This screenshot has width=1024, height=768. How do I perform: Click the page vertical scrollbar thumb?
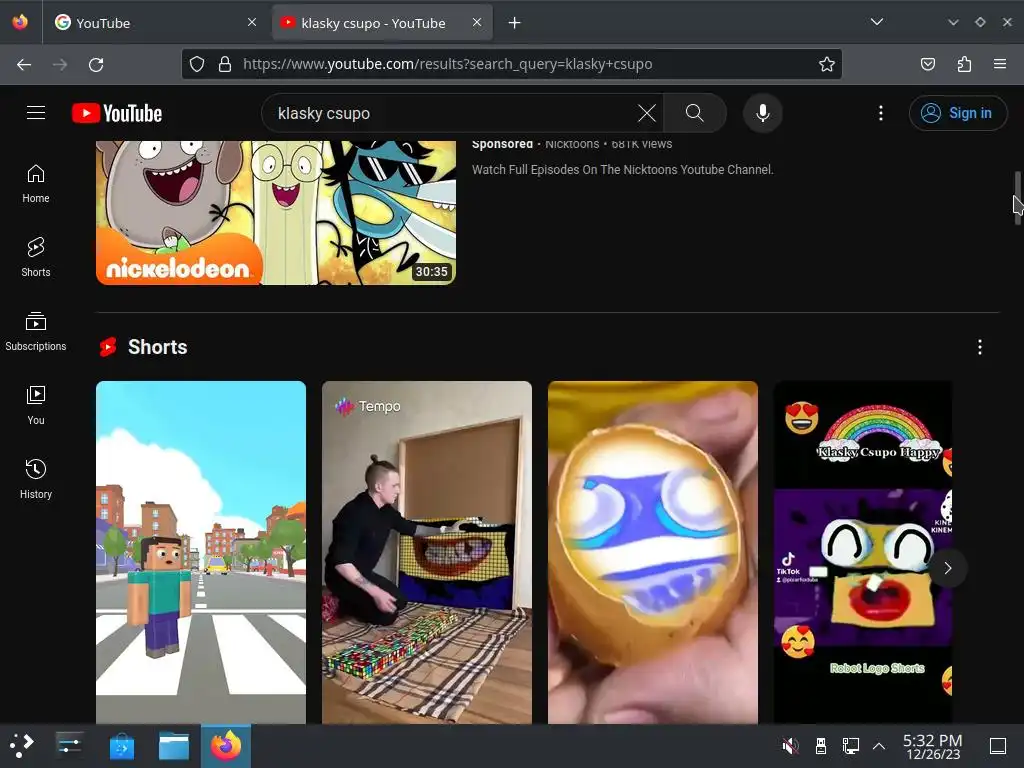(x=1017, y=198)
